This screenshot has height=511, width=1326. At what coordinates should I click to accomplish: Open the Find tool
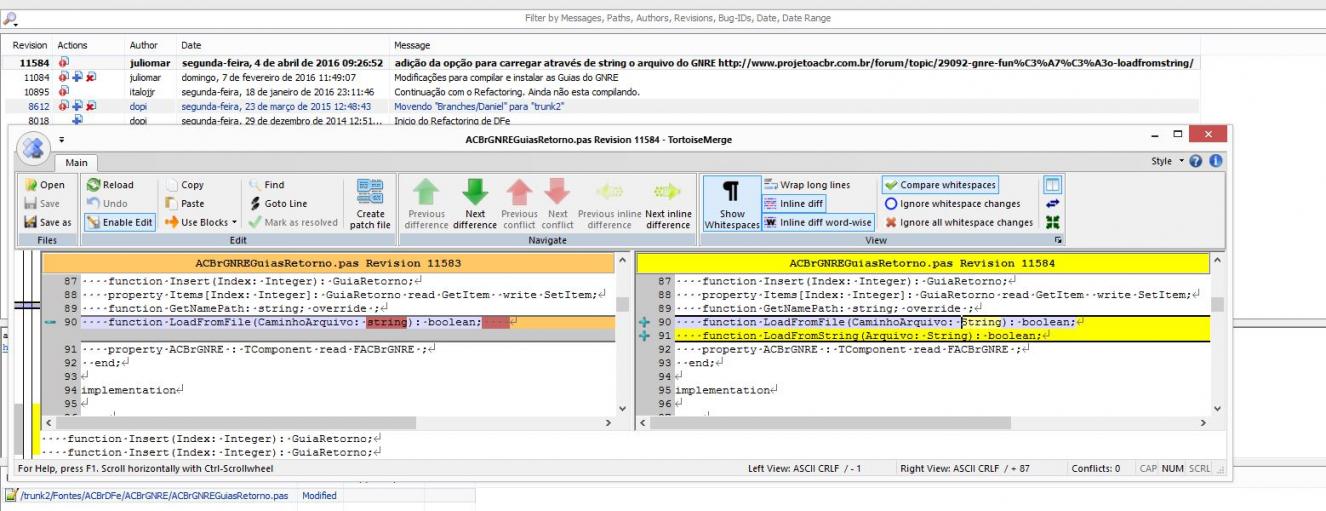point(266,185)
